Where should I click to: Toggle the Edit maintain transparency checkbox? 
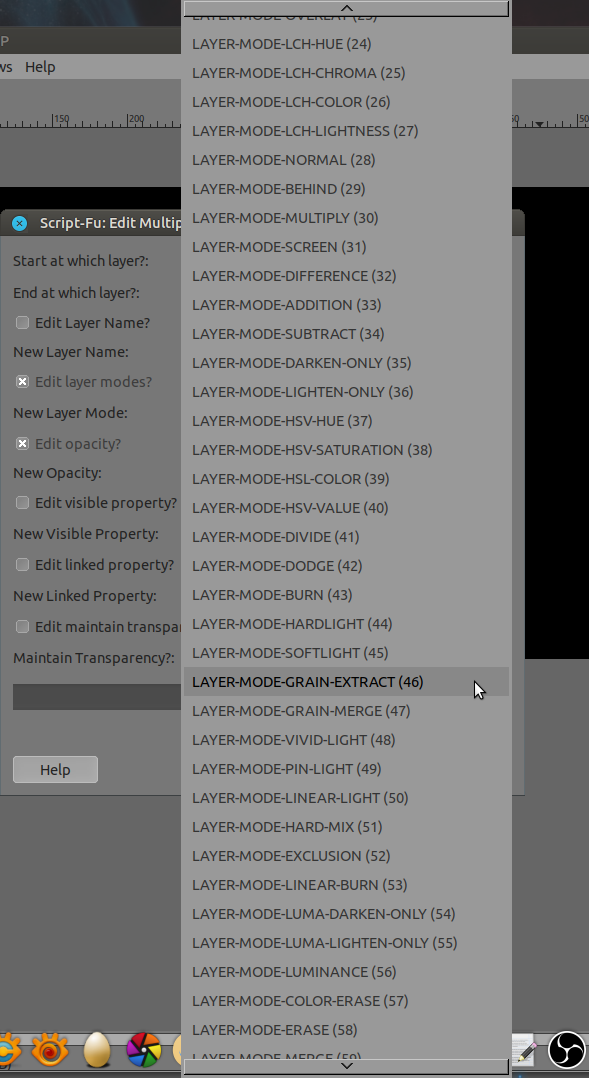23,626
